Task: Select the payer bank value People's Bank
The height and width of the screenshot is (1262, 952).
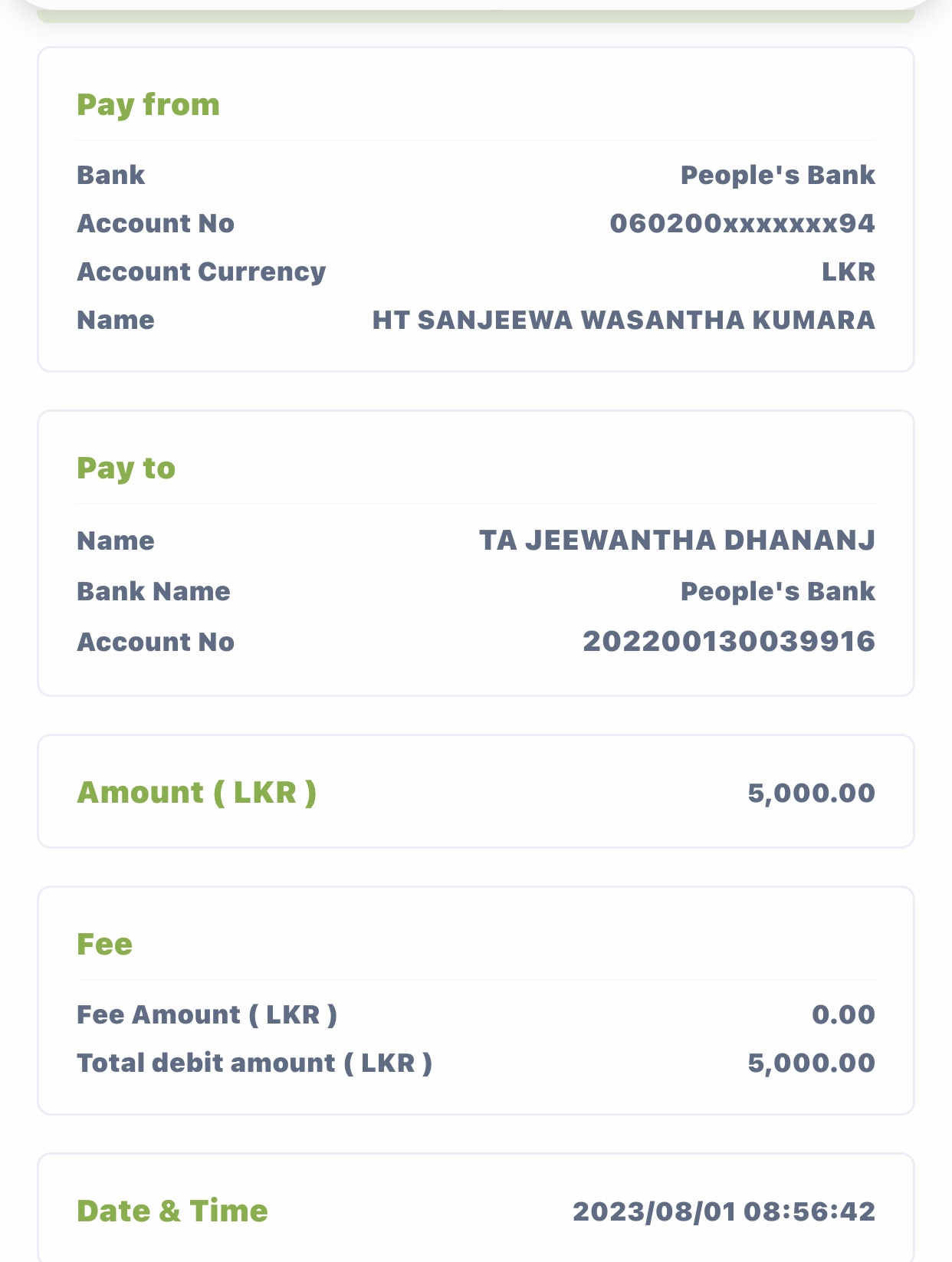Action: pos(777,176)
